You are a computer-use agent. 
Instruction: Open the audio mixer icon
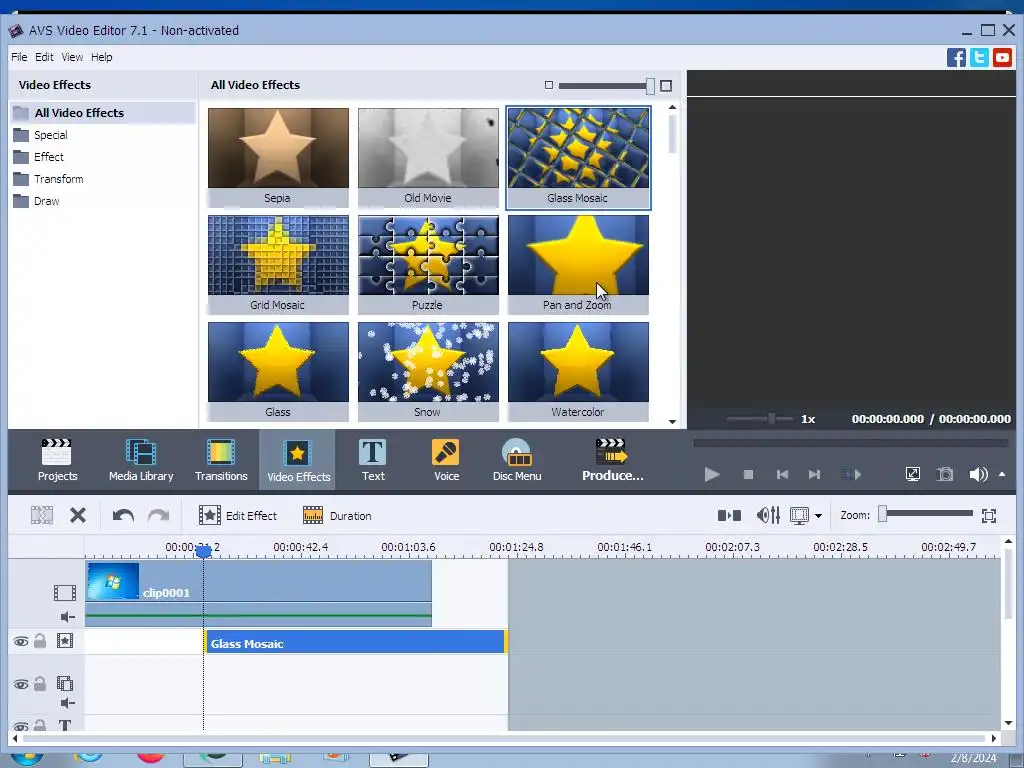pyautogui.click(x=768, y=515)
